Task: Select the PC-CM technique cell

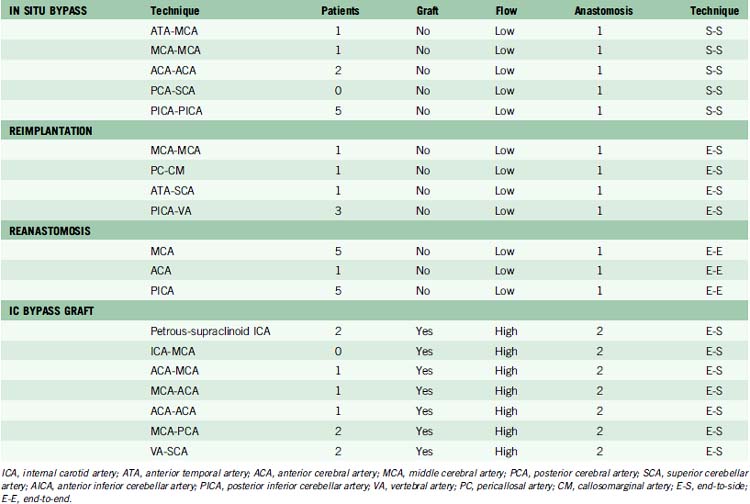Action: (165, 171)
